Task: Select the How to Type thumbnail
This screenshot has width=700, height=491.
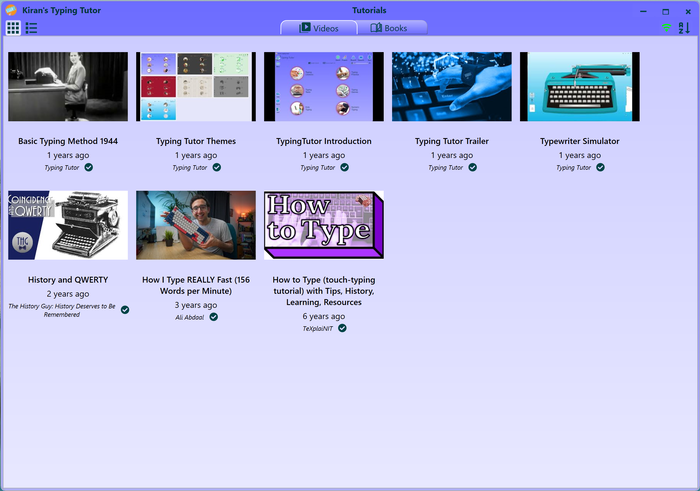Action: pyautogui.click(x=324, y=225)
